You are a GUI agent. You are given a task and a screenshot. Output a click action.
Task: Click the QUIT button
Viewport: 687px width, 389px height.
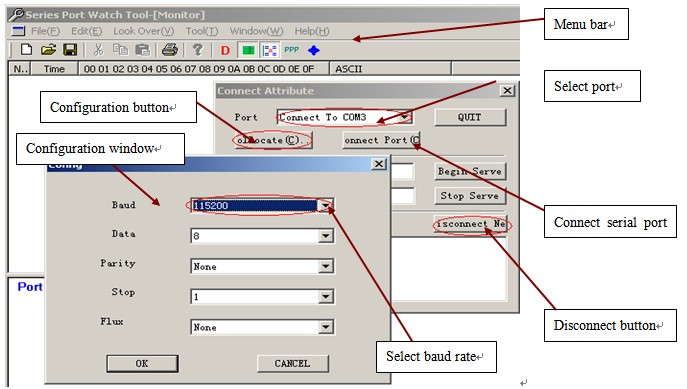470,117
